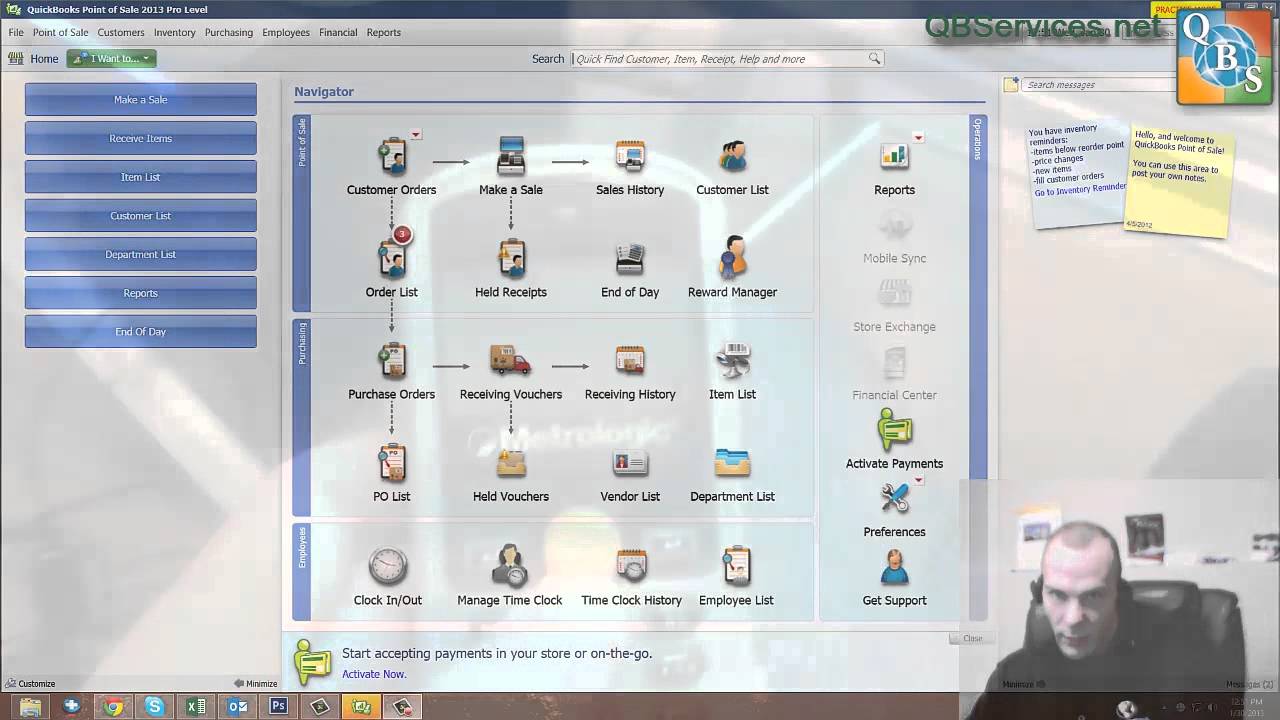
Task: Click the Receive Items sidebar button
Action: (x=141, y=138)
